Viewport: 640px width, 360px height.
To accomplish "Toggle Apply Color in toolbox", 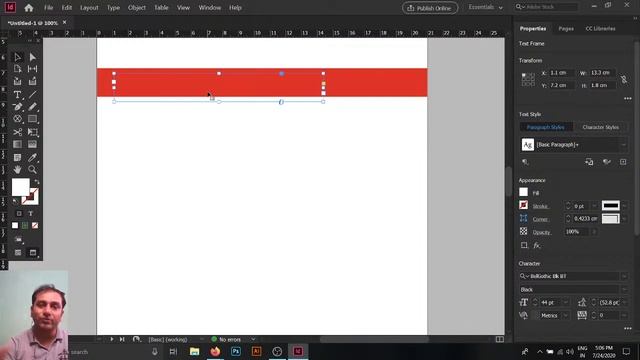I will coord(15,225).
